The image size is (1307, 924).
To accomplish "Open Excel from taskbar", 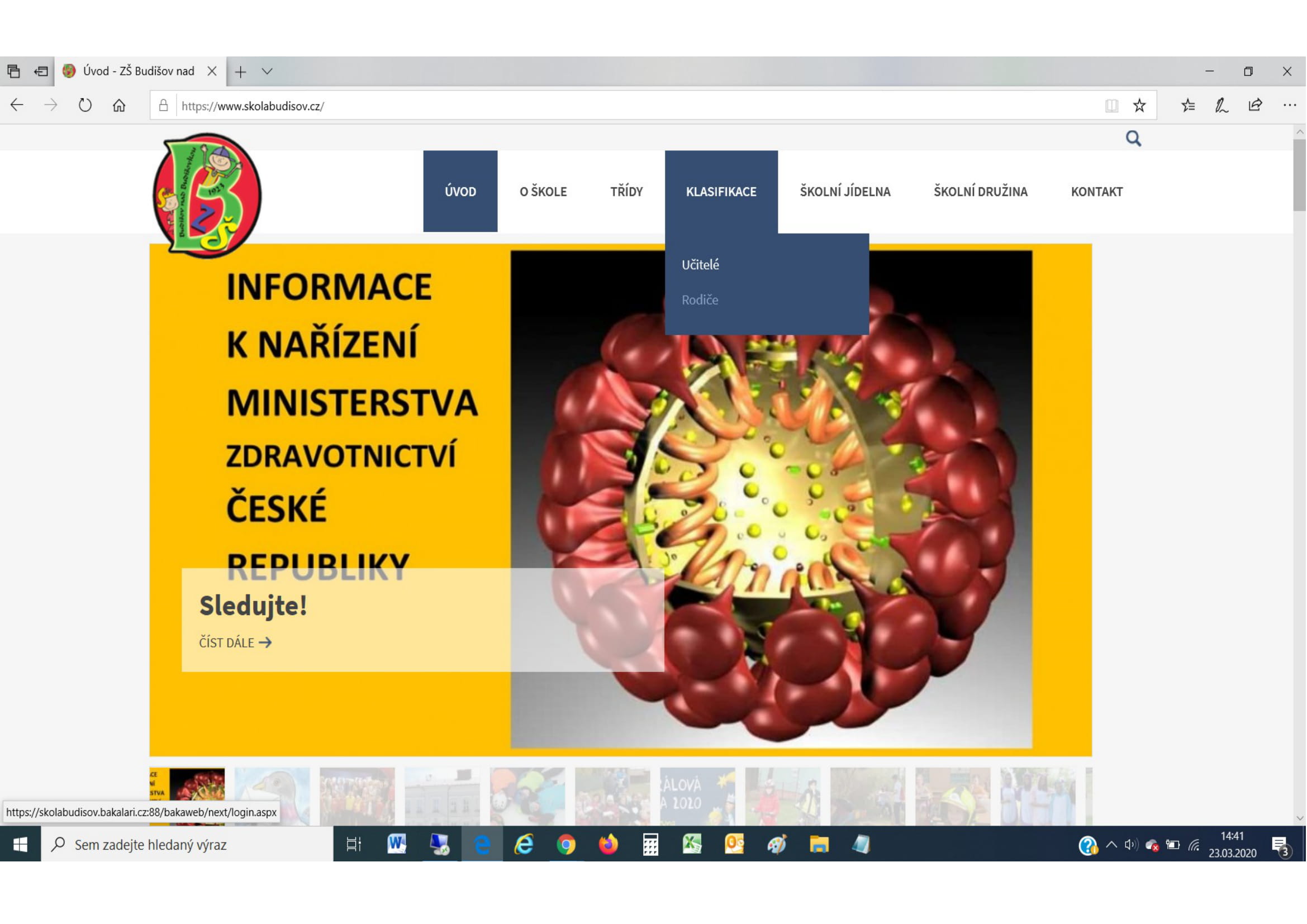I will (693, 844).
